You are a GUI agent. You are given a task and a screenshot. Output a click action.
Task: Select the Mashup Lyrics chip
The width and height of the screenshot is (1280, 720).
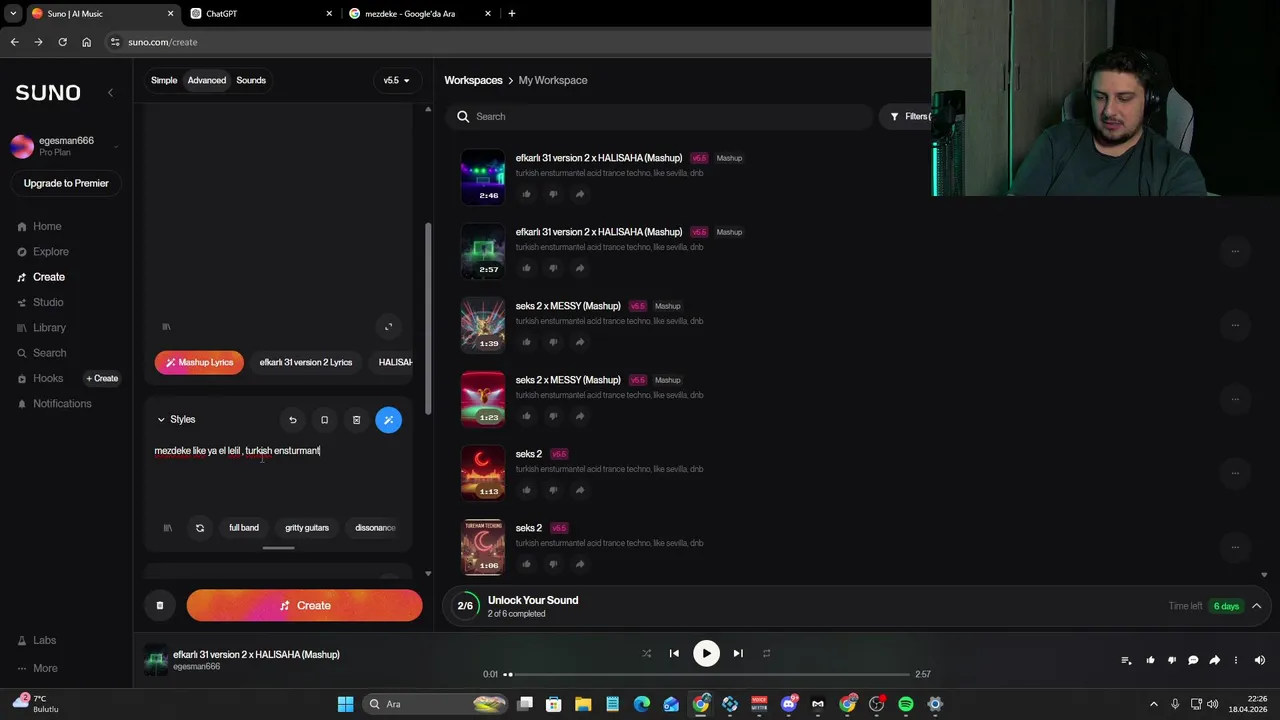tap(200, 362)
